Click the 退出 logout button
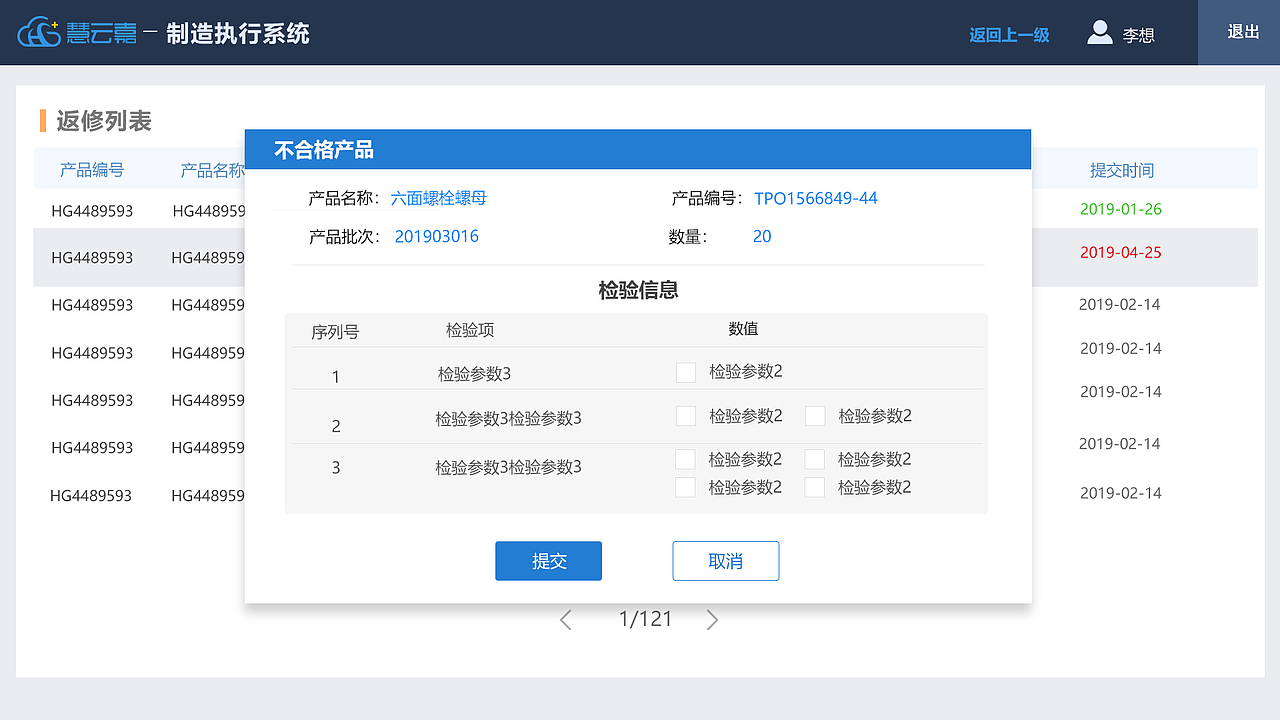1280x720 pixels. (1239, 32)
